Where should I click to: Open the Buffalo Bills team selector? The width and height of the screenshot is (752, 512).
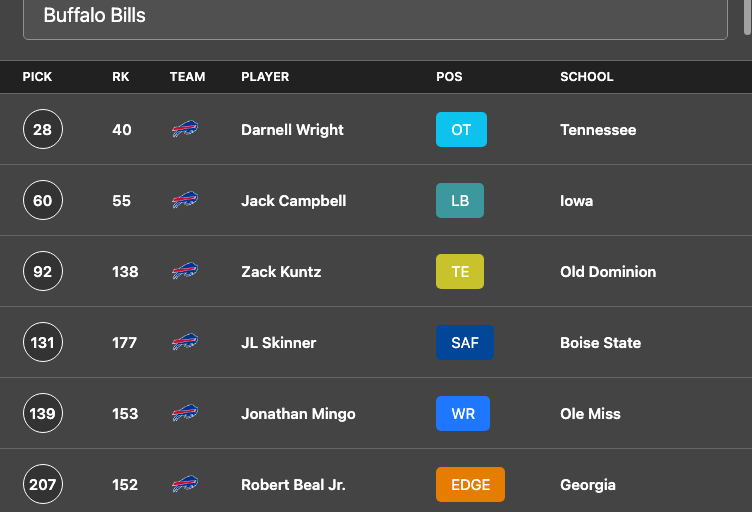pyautogui.click(x=376, y=17)
